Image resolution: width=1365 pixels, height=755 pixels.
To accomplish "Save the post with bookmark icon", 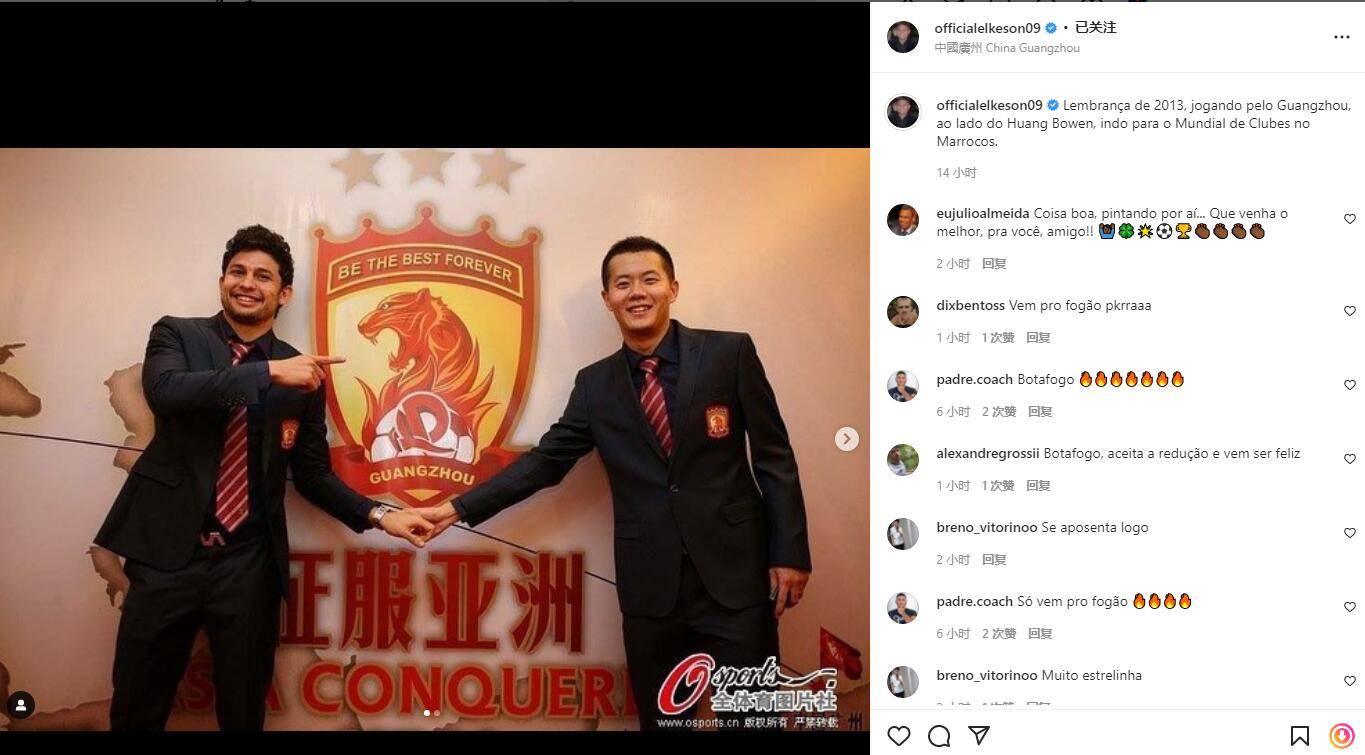I will pos(1300,736).
